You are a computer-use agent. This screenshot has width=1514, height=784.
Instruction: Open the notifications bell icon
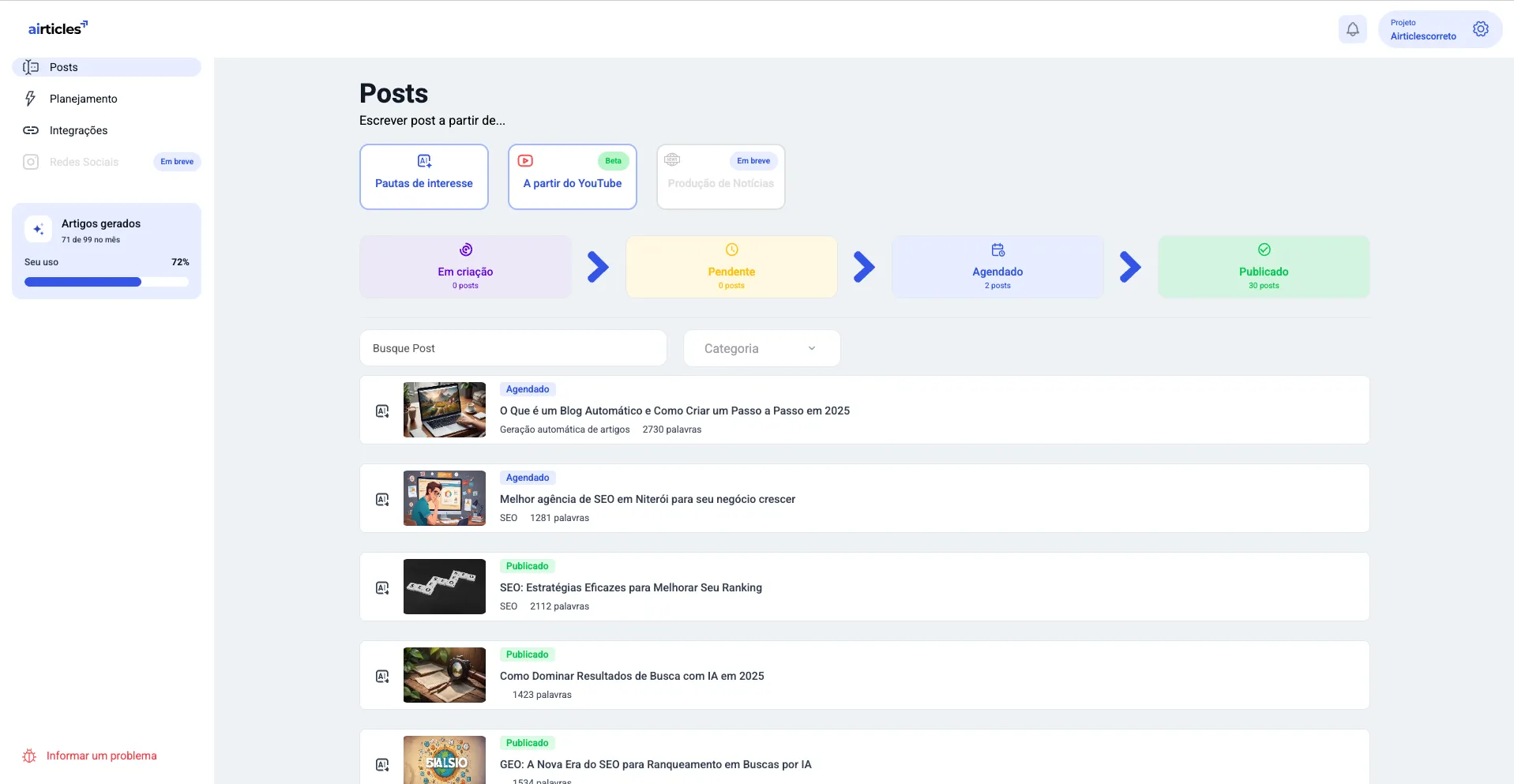(x=1352, y=29)
